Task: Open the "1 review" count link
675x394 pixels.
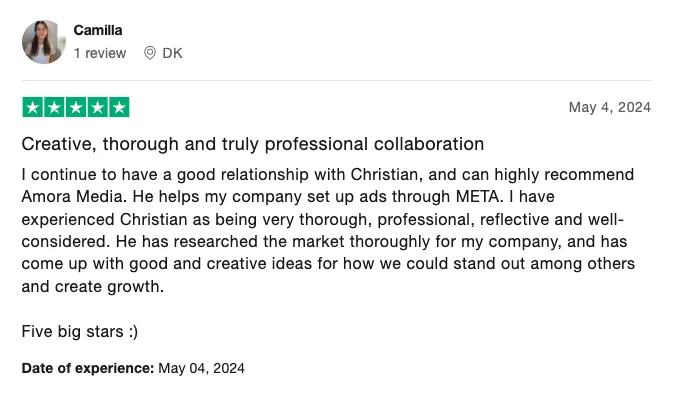Action: pos(100,53)
